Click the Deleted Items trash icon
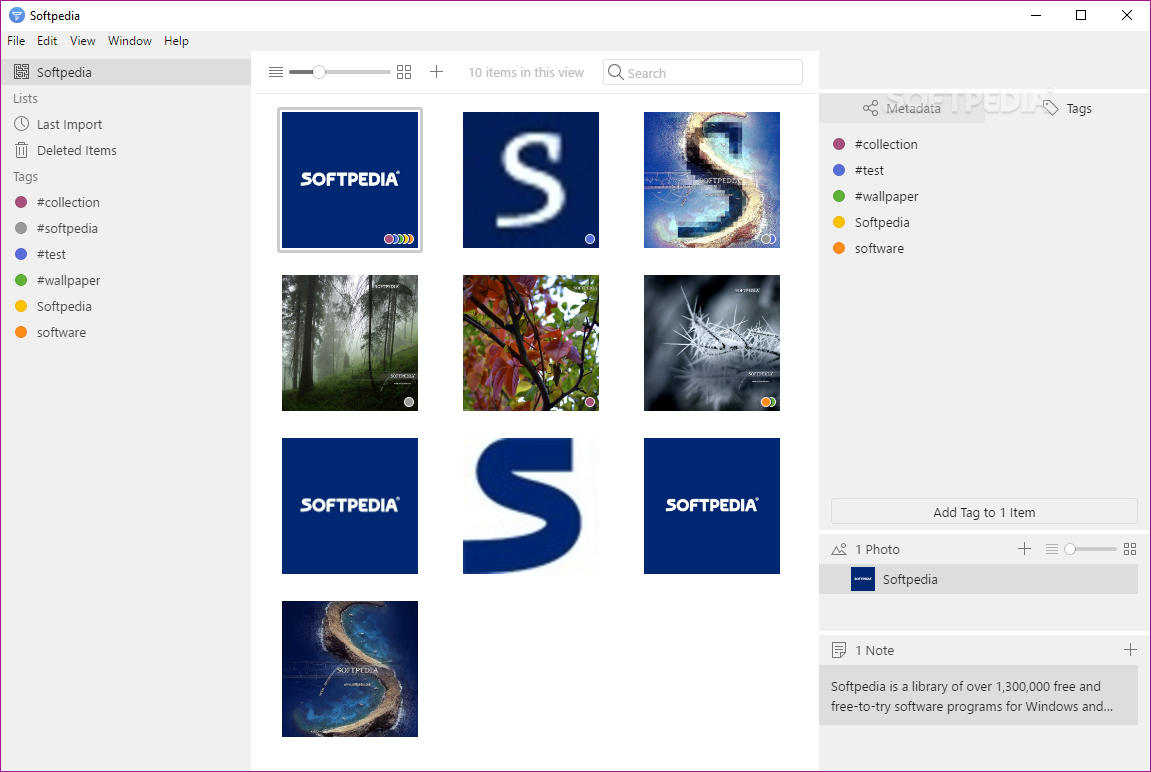 point(22,150)
